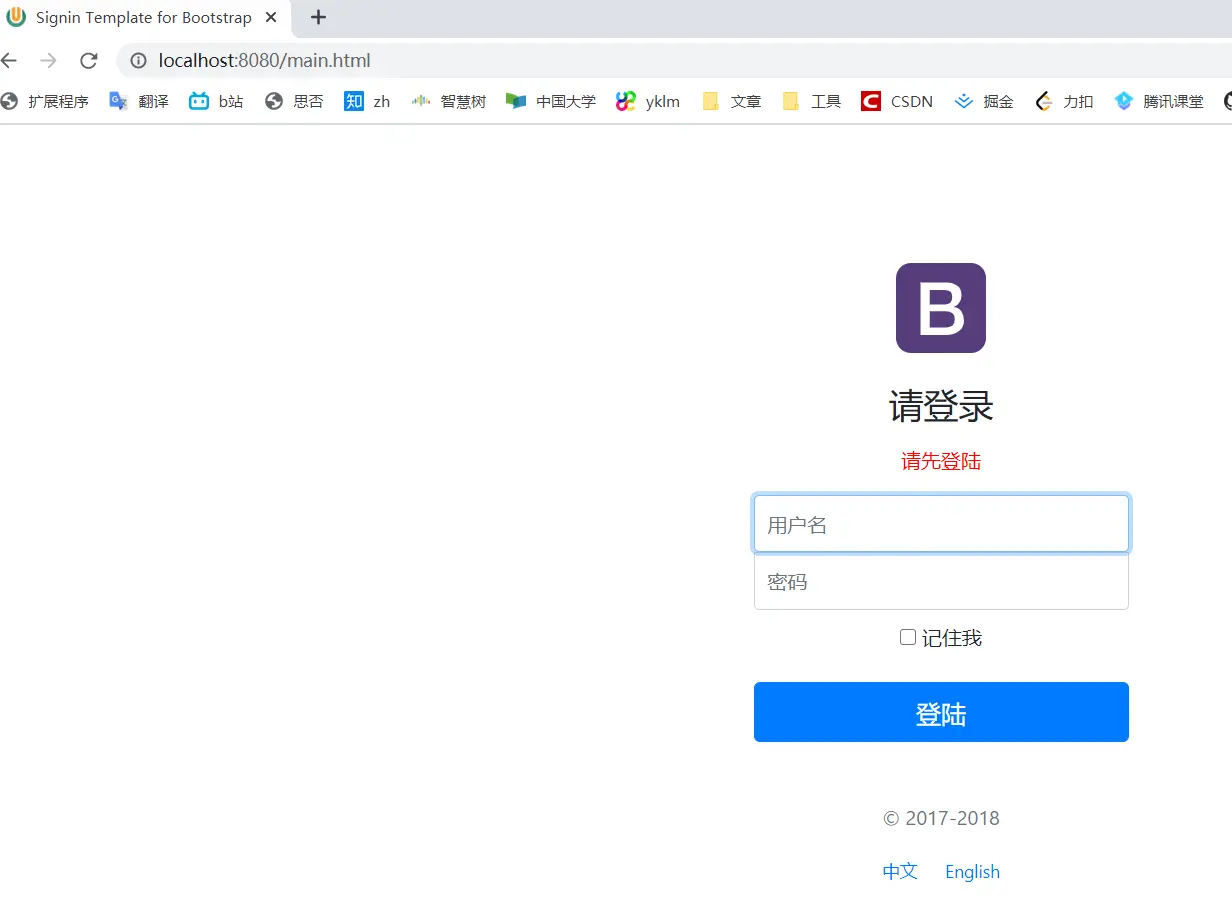Open the 腾讯课堂 bookmark

click(1159, 101)
